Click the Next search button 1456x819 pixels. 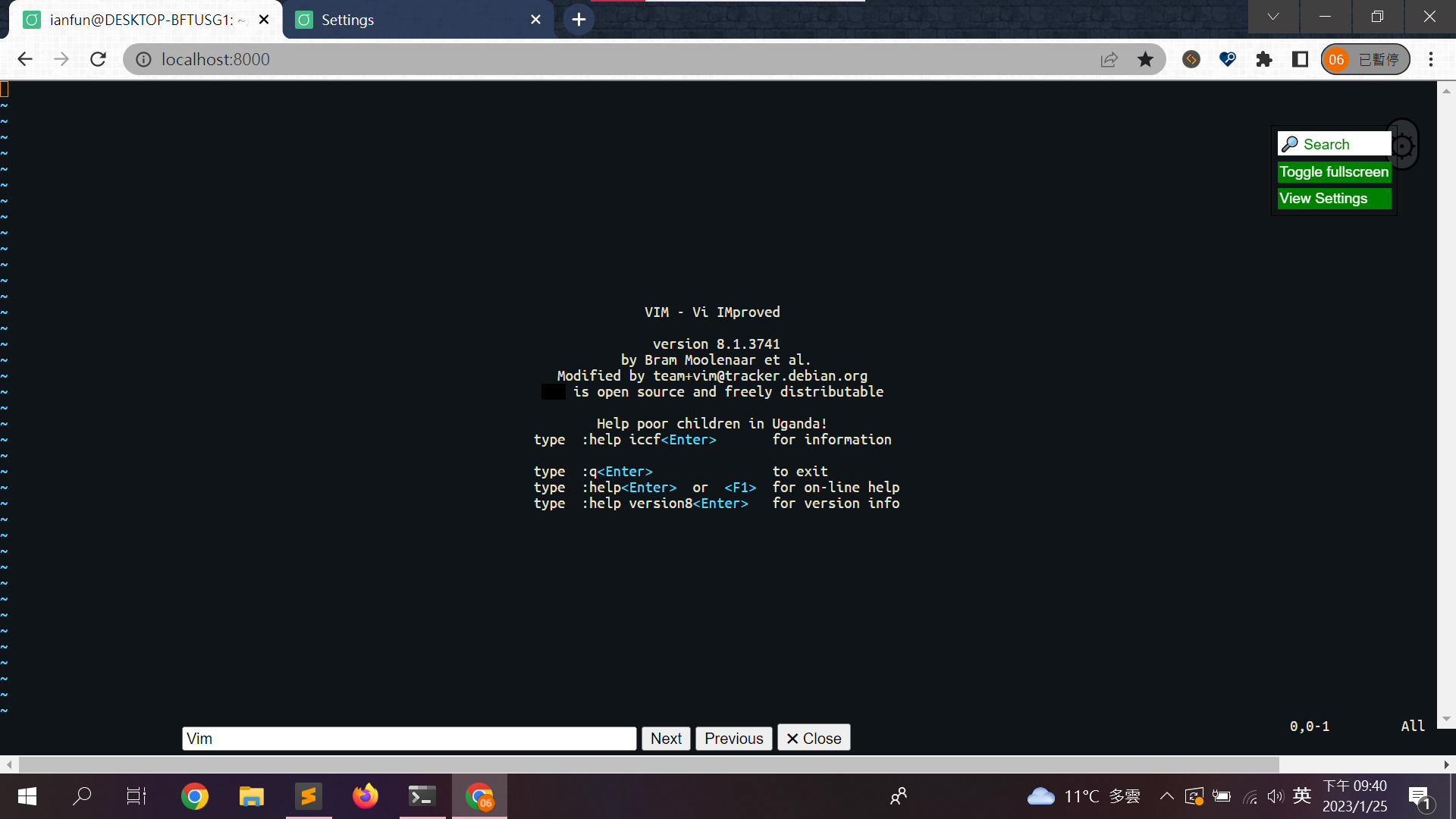tap(666, 739)
